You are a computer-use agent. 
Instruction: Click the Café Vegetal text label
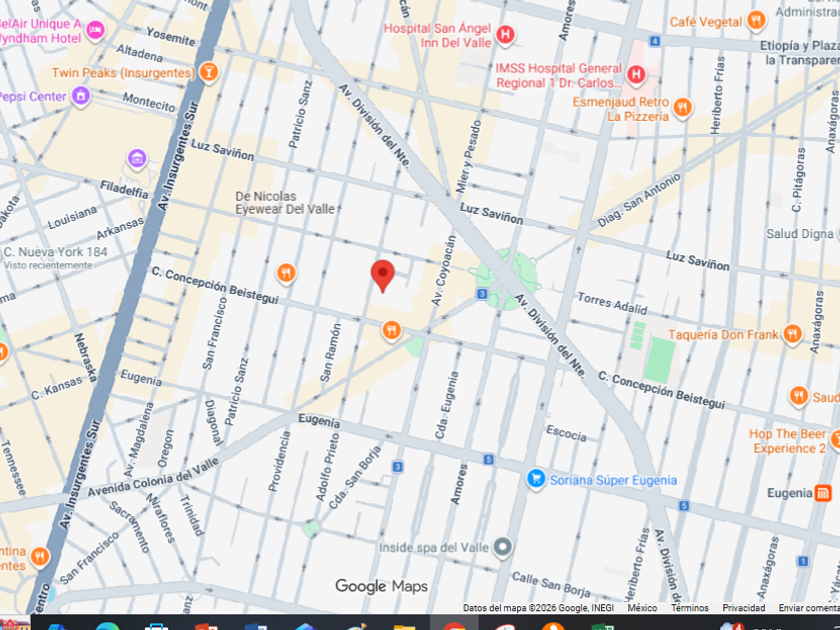point(706,22)
